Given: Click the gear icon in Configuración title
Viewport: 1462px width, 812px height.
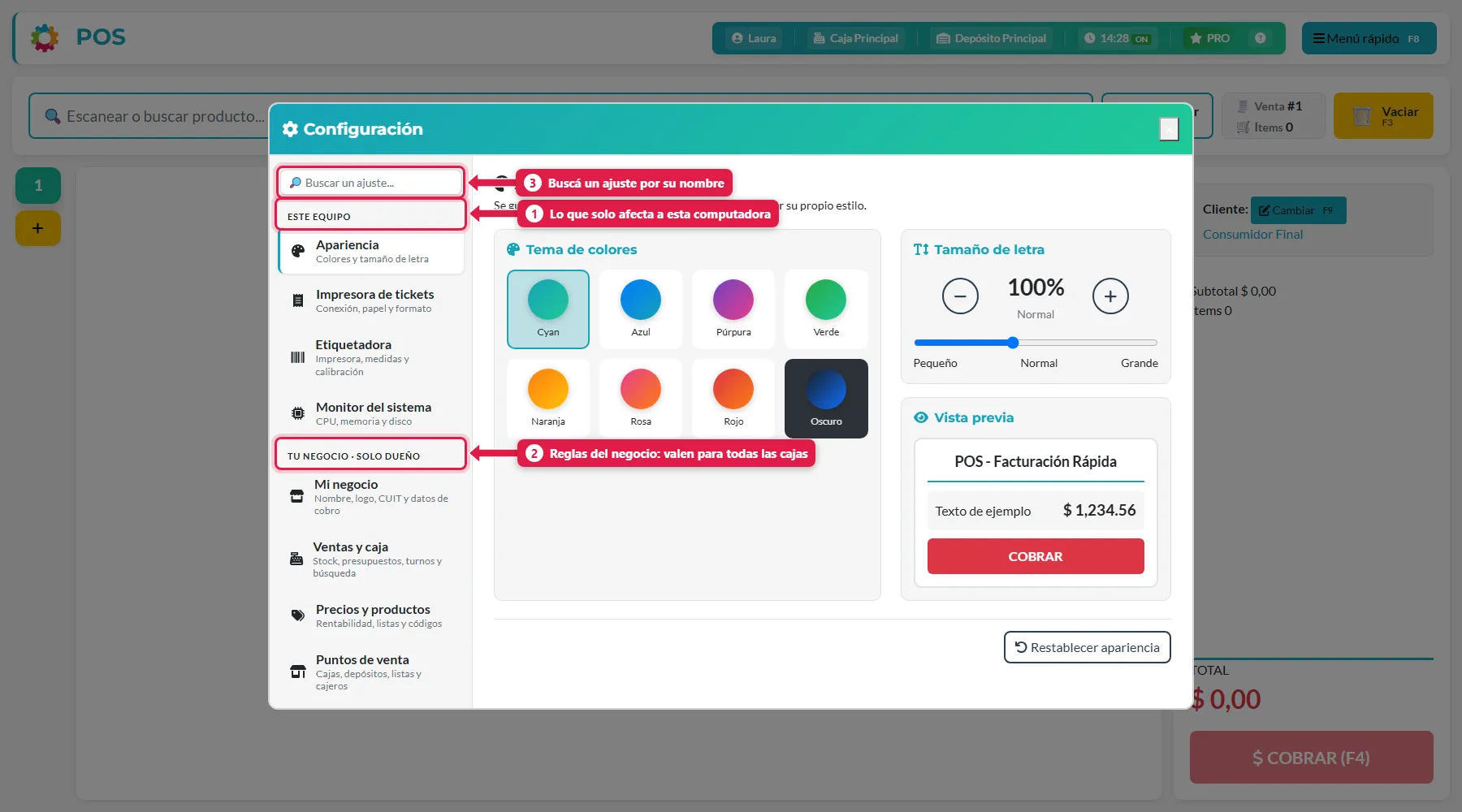Looking at the screenshot, I should (x=290, y=129).
